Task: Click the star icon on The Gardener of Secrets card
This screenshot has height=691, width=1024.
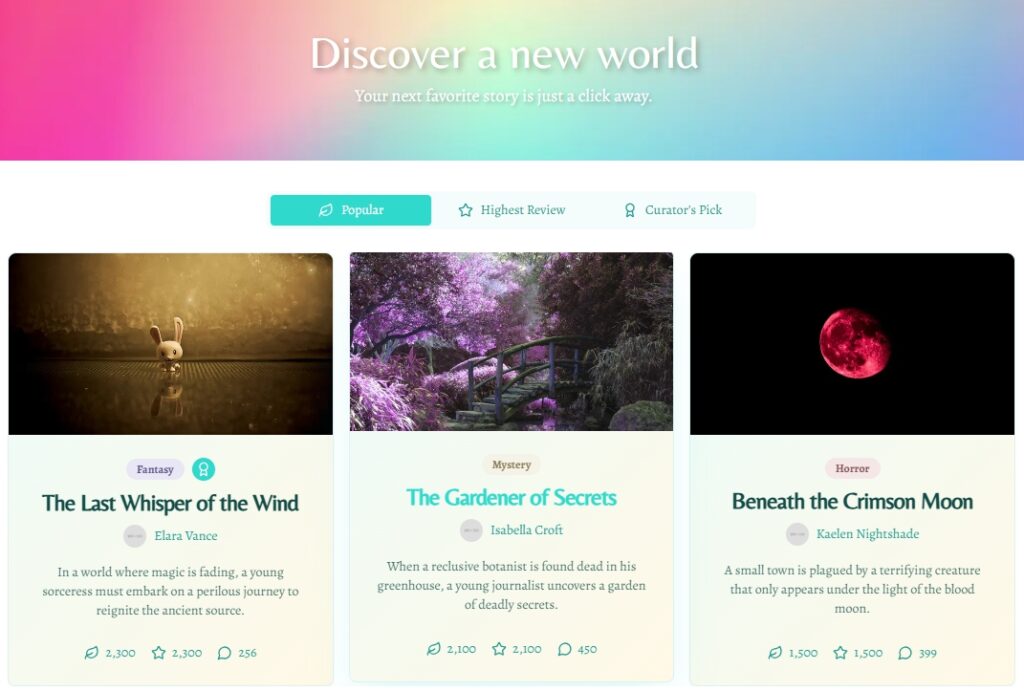Action: 499,649
